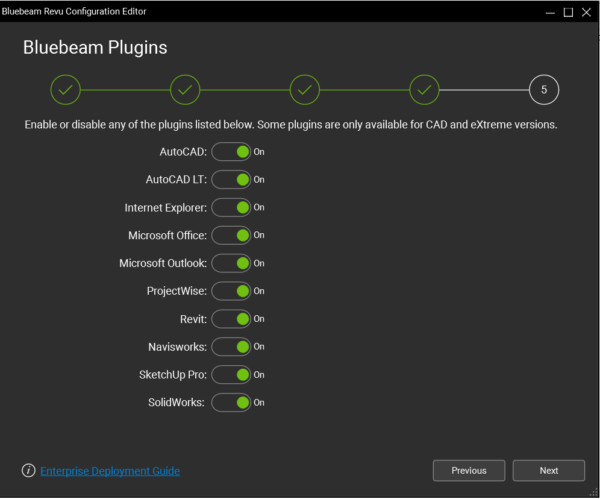Switch off the SketchUp Pro plugin
The image size is (600, 499).
[231, 375]
